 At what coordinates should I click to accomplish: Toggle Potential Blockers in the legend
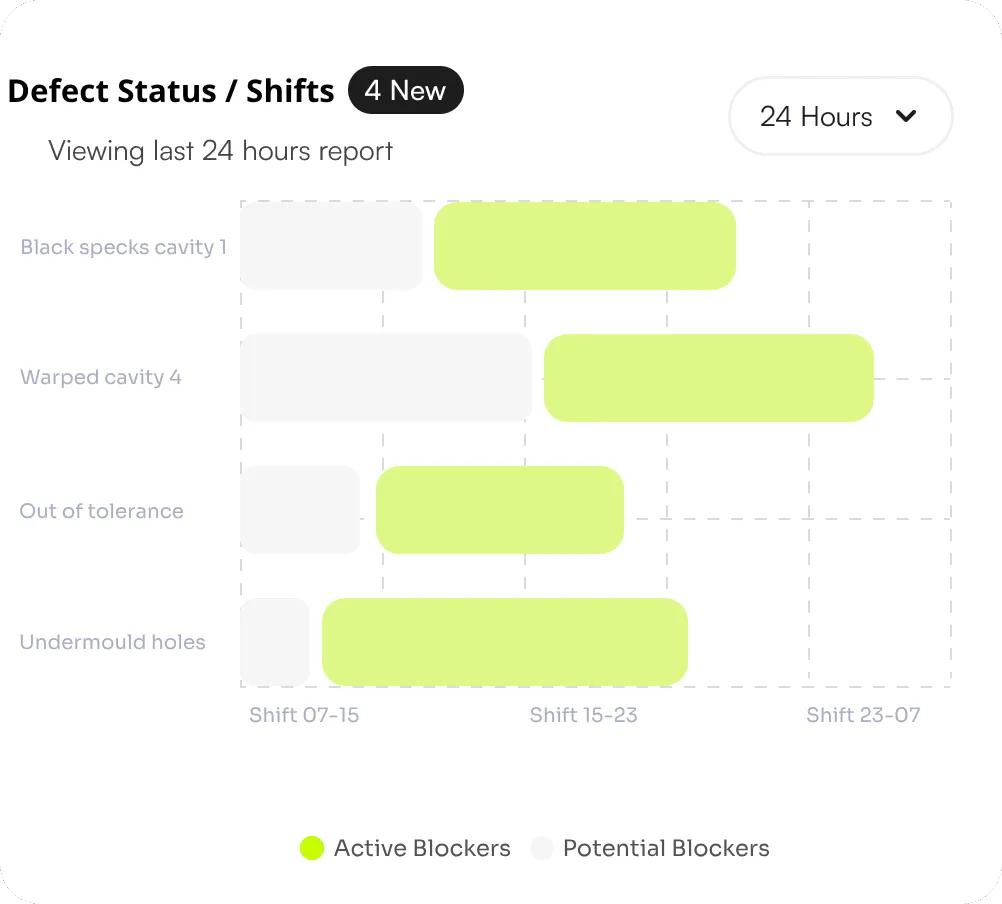(x=666, y=847)
